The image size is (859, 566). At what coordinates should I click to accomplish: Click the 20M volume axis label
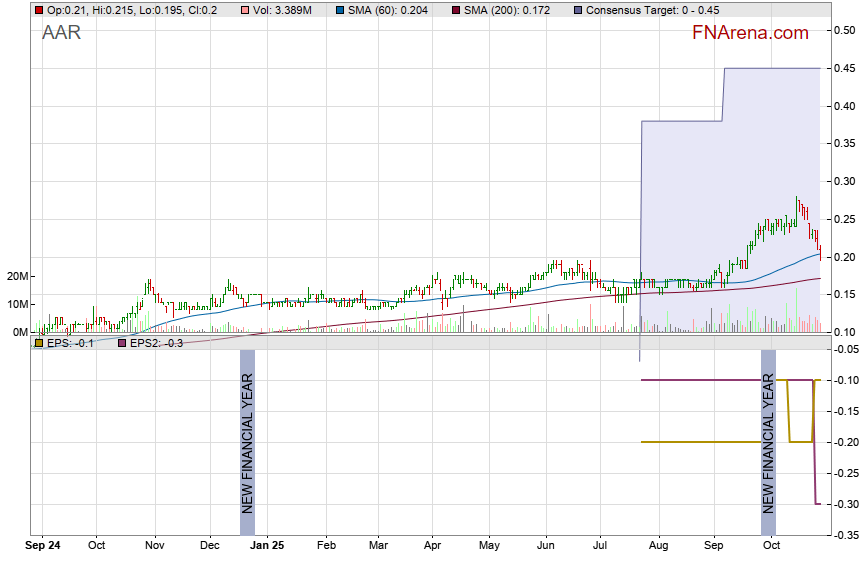pyautogui.click(x=18, y=276)
